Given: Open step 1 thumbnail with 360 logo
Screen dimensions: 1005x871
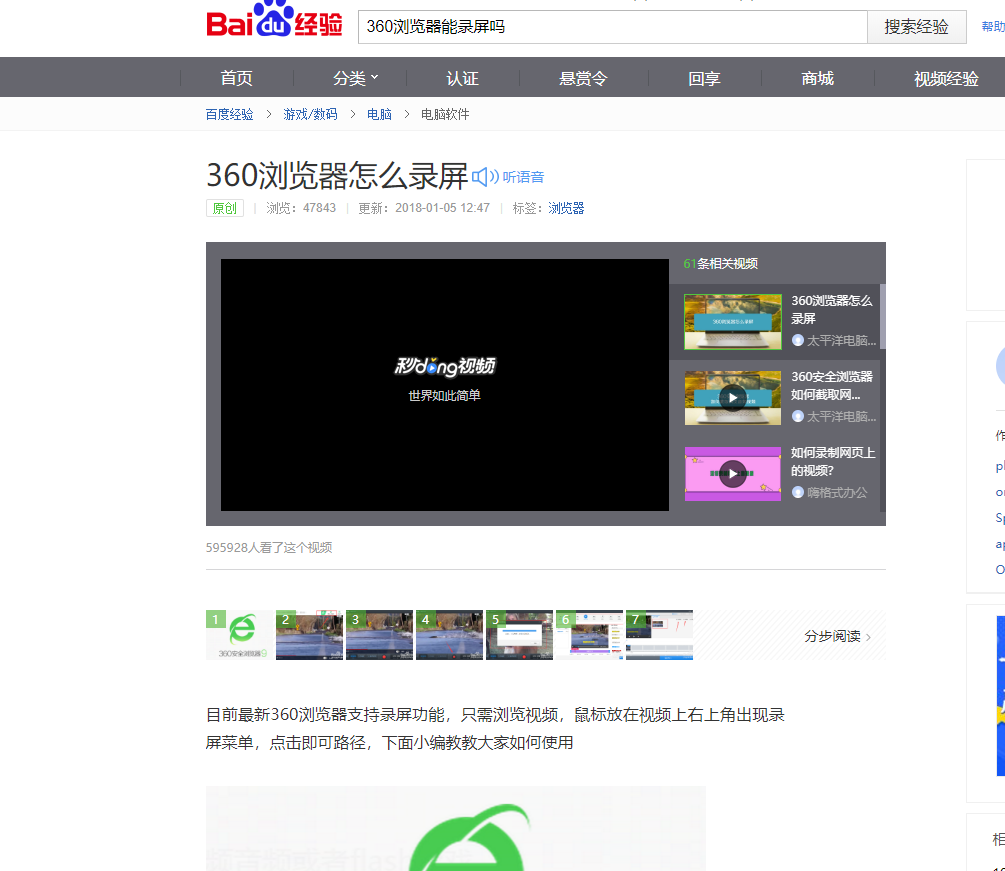Looking at the screenshot, I should [239, 635].
